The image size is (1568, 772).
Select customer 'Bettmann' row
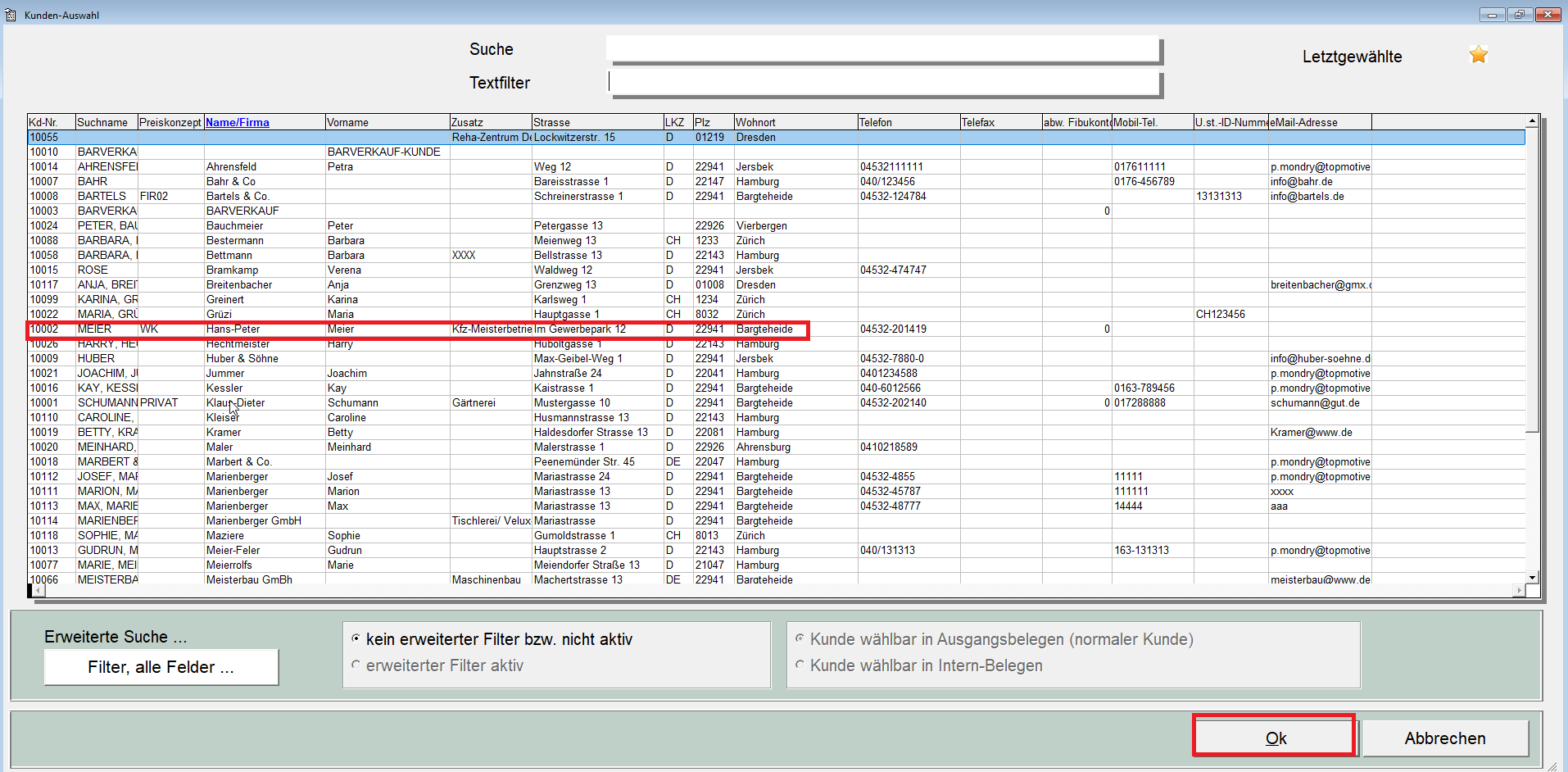[777, 255]
